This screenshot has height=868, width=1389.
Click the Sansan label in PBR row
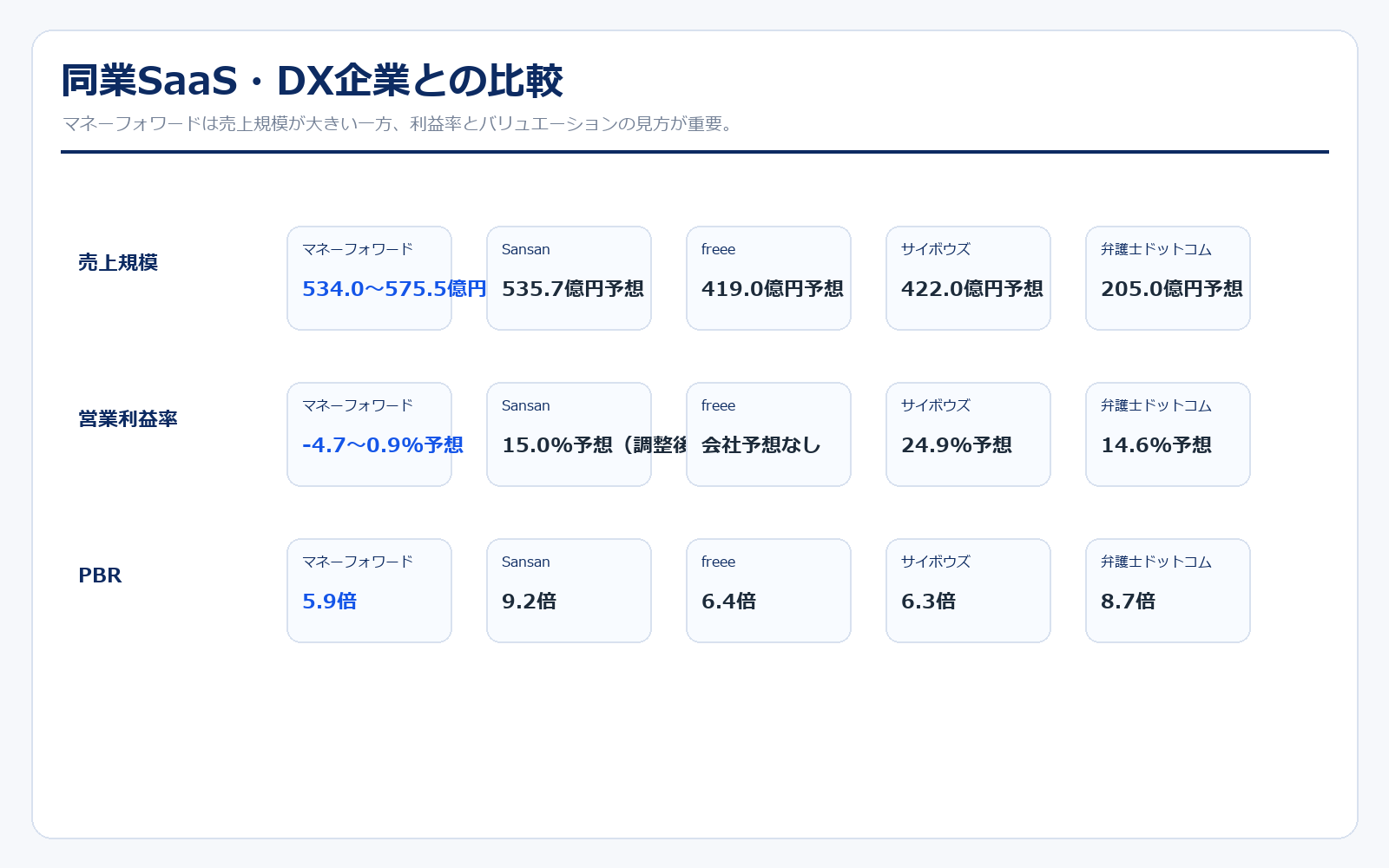click(526, 562)
